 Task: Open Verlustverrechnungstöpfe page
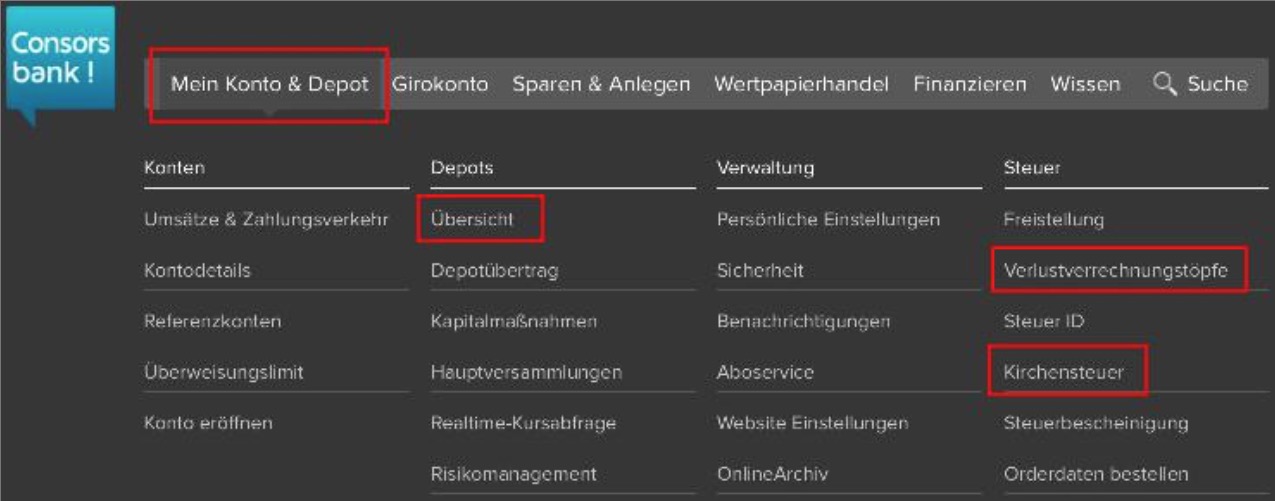(x=1115, y=271)
